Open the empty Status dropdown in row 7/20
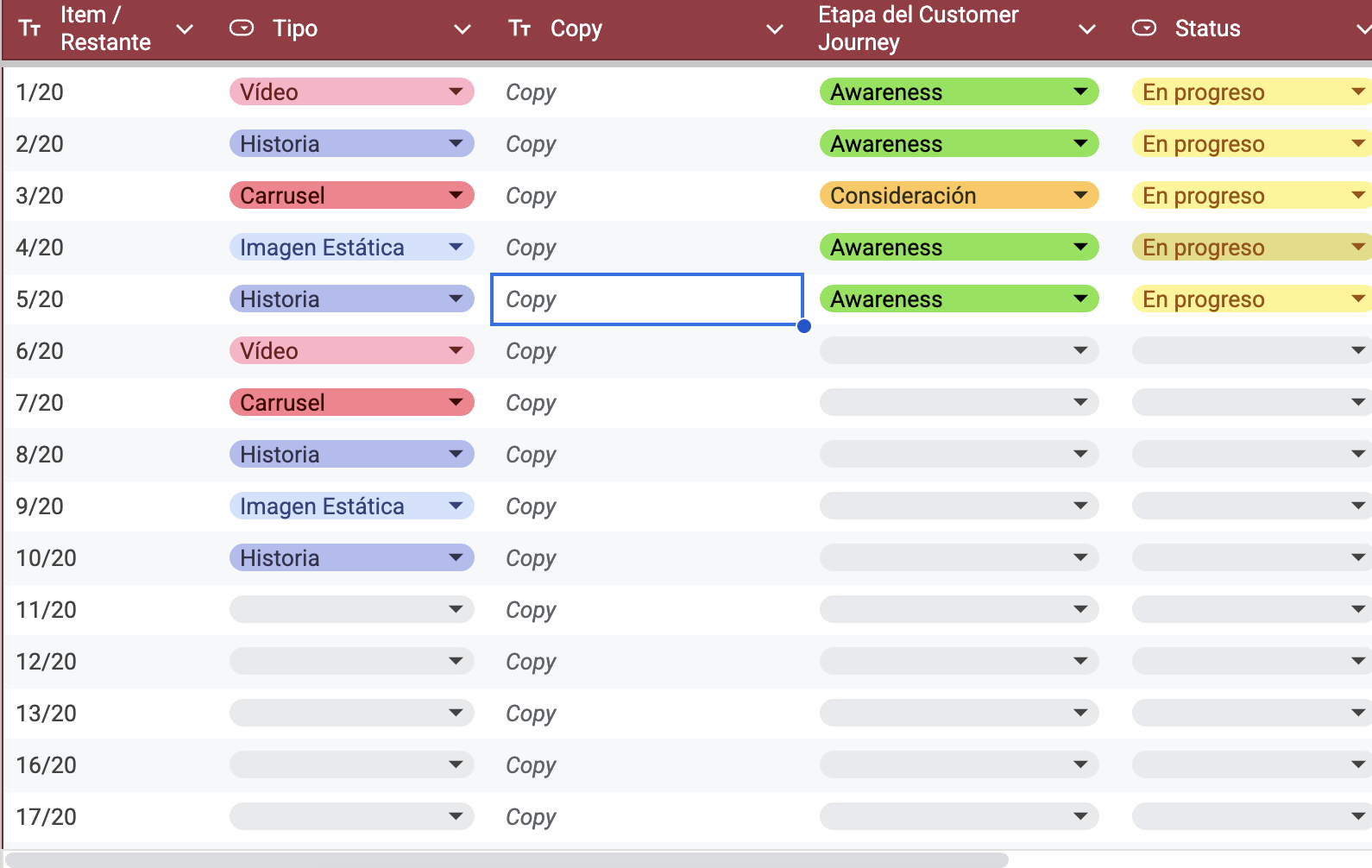 (1252, 402)
